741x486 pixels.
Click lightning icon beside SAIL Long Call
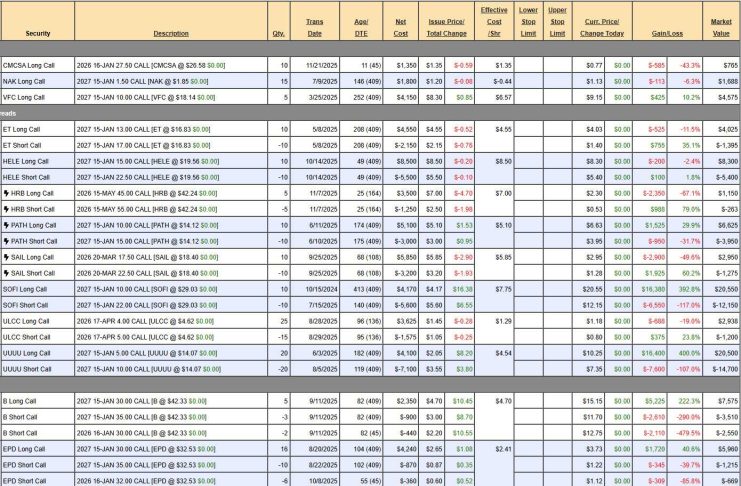click(x=6, y=257)
